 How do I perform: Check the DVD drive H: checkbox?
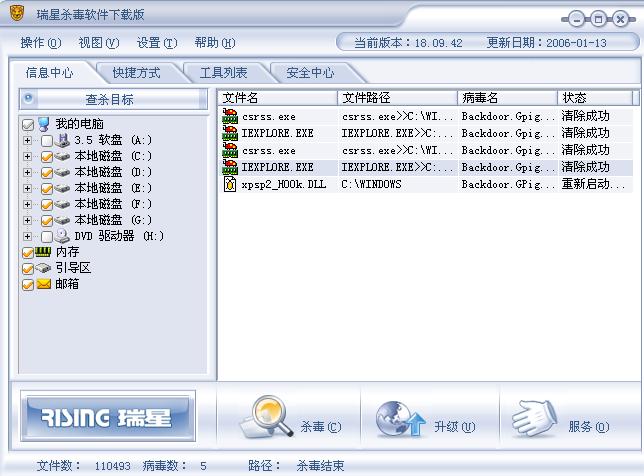47,237
